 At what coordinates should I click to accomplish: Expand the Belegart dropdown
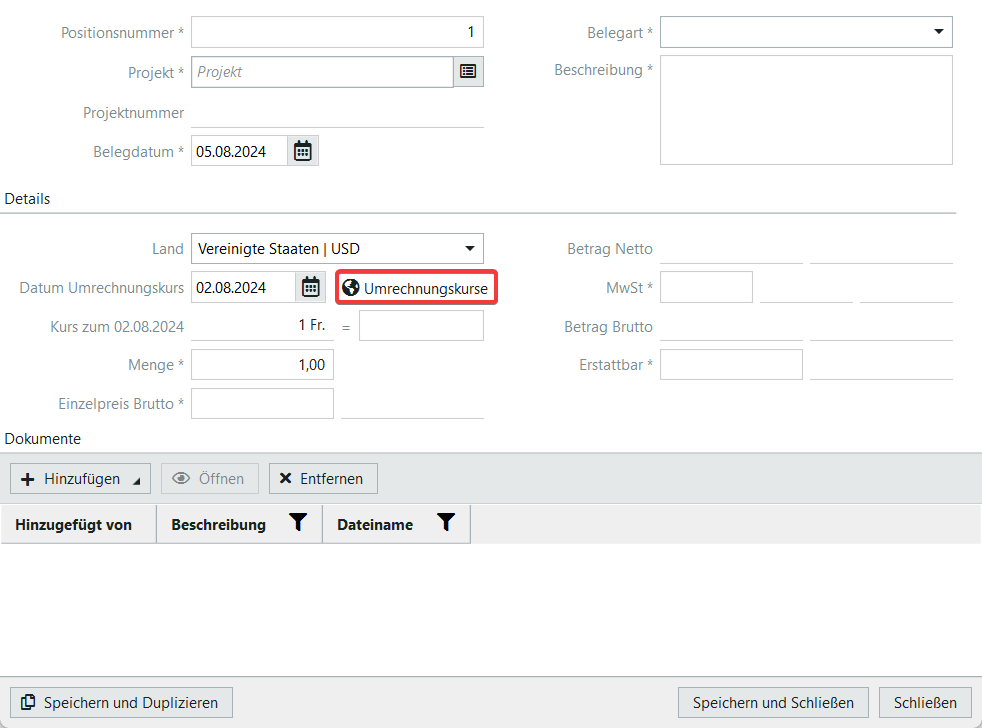(x=938, y=32)
